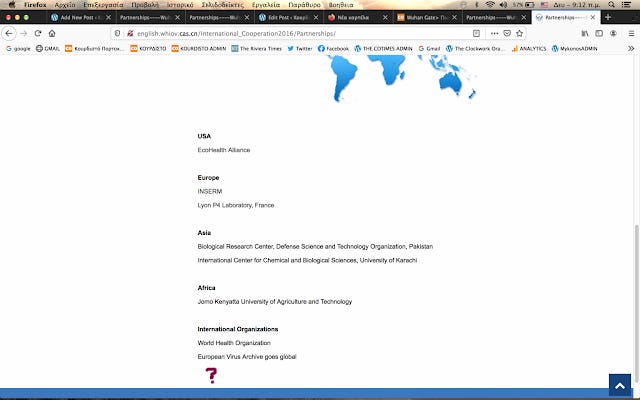Viewport: 640px width, 400px height.
Task: Open the MykonosADMIN bookmark
Action: pos(575,49)
